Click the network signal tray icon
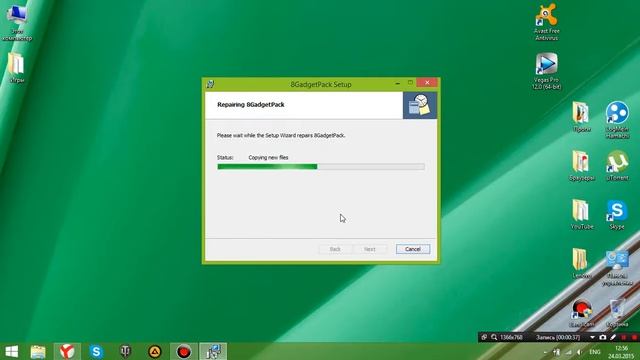This screenshot has width=640, height=360. pyautogui.click(x=568, y=352)
